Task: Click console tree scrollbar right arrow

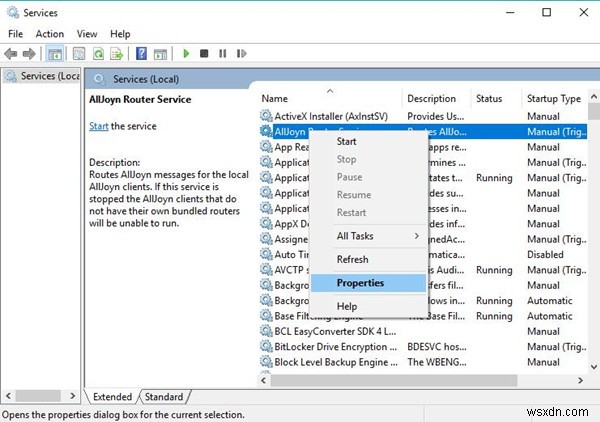Action: [x=73, y=396]
